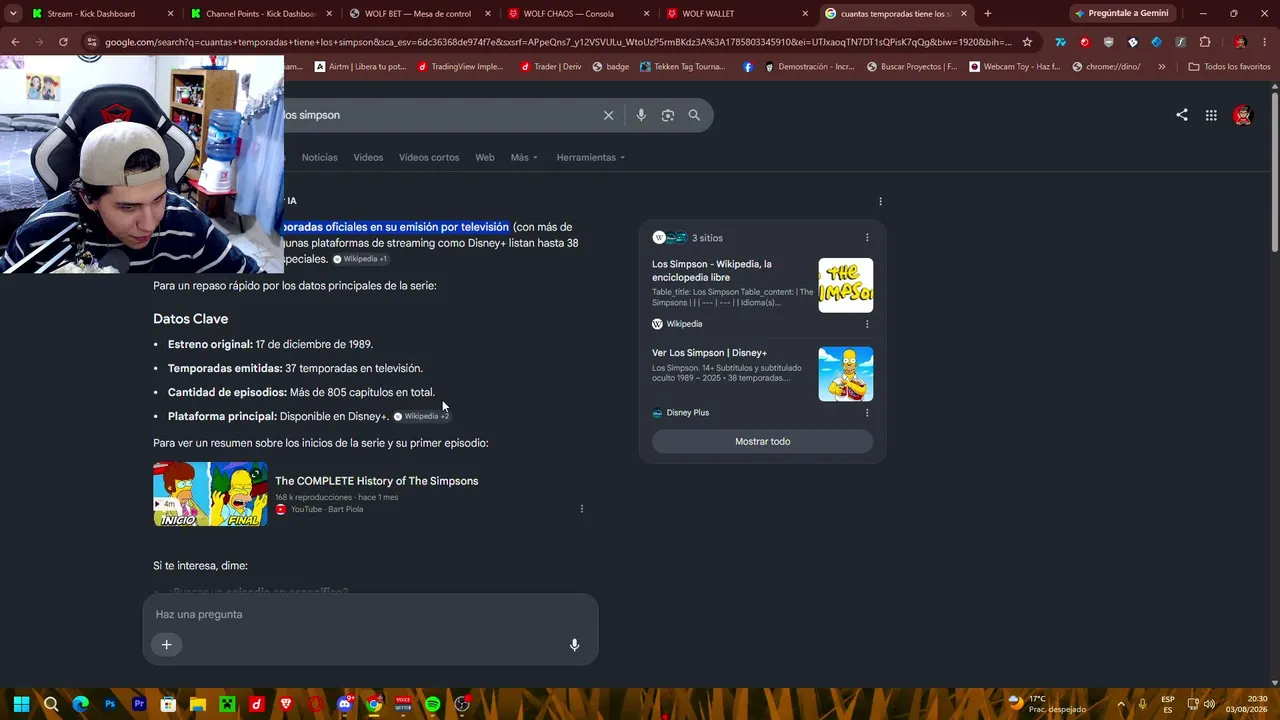Screen dimensions: 1280x720
Task: Open The COMPLETE History of The Simpsons video
Action: coord(376,481)
